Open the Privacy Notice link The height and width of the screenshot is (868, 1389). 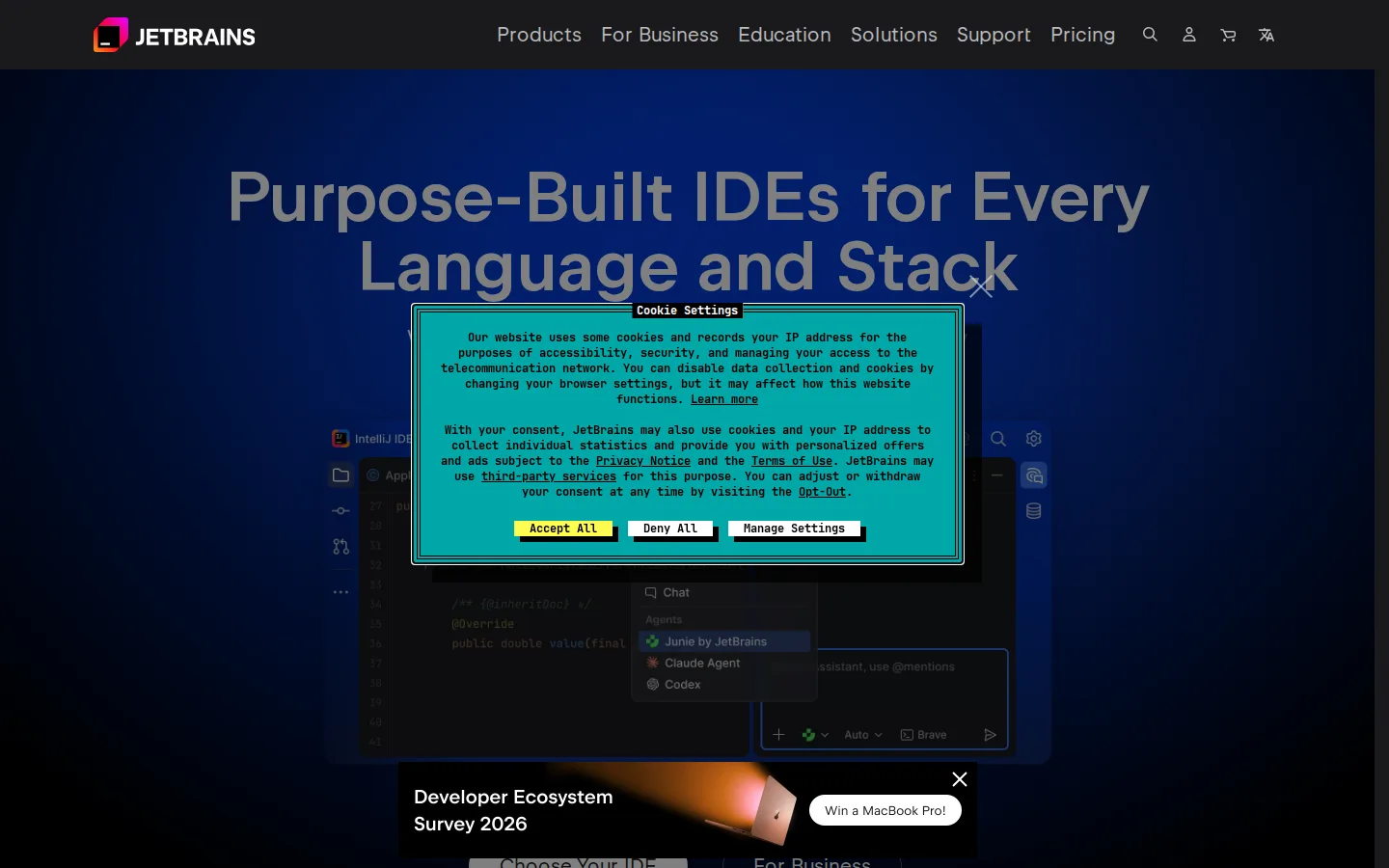click(643, 461)
